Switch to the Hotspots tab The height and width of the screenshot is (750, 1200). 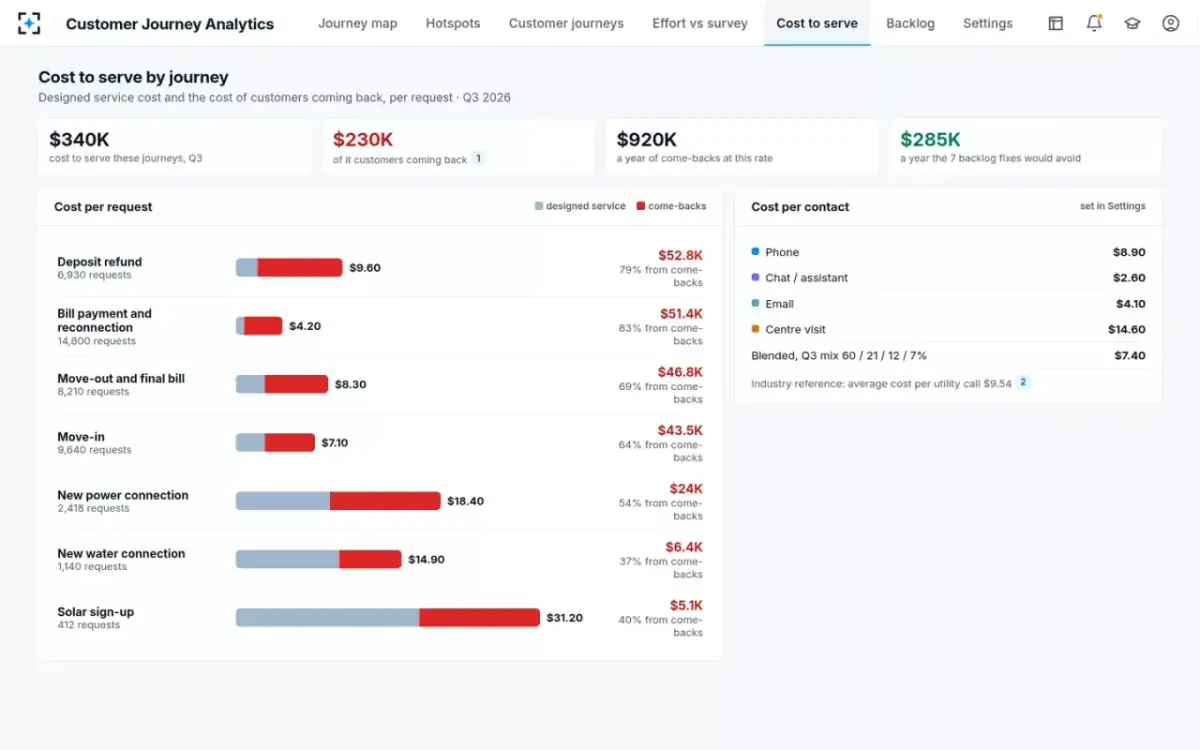(453, 23)
